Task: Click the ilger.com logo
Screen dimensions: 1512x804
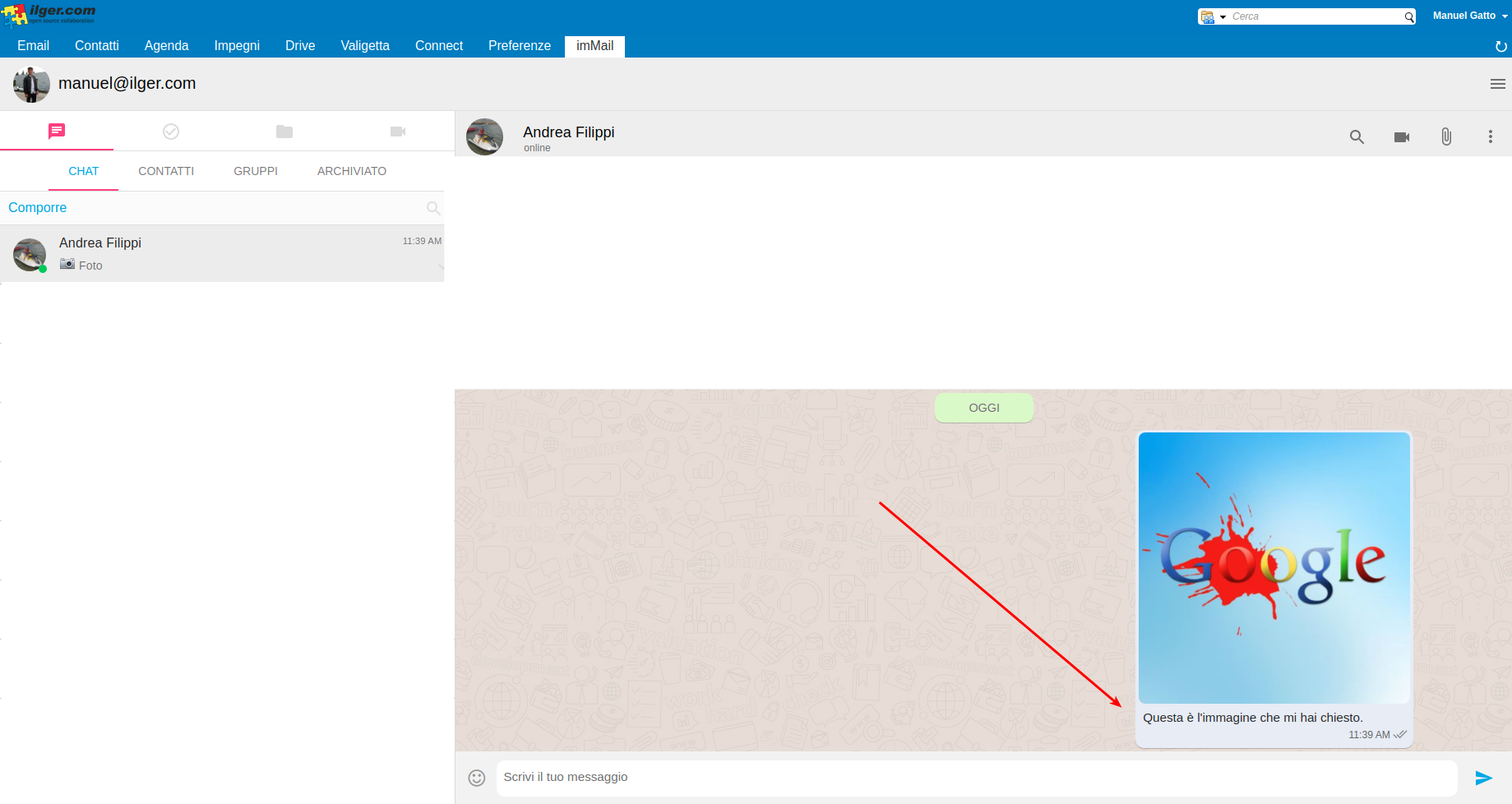Action: [49, 14]
